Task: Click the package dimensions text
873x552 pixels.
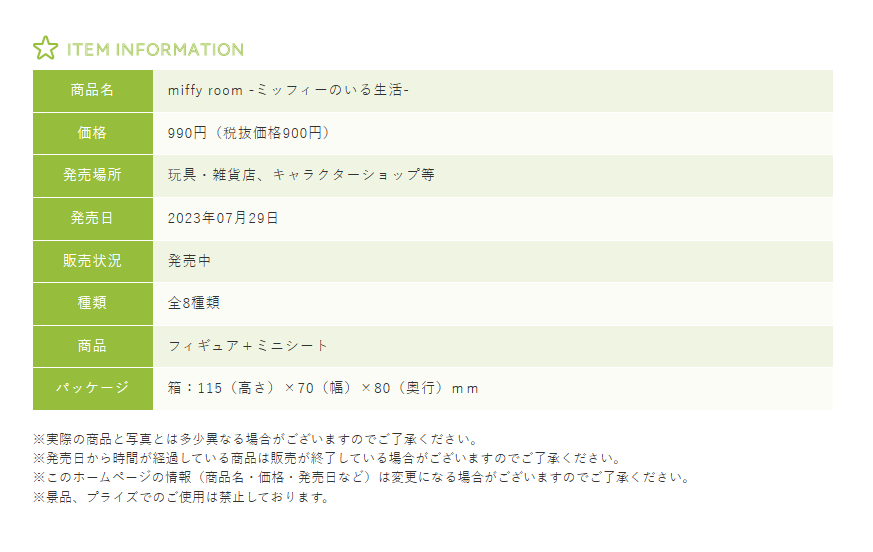Action: click(x=324, y=388)
